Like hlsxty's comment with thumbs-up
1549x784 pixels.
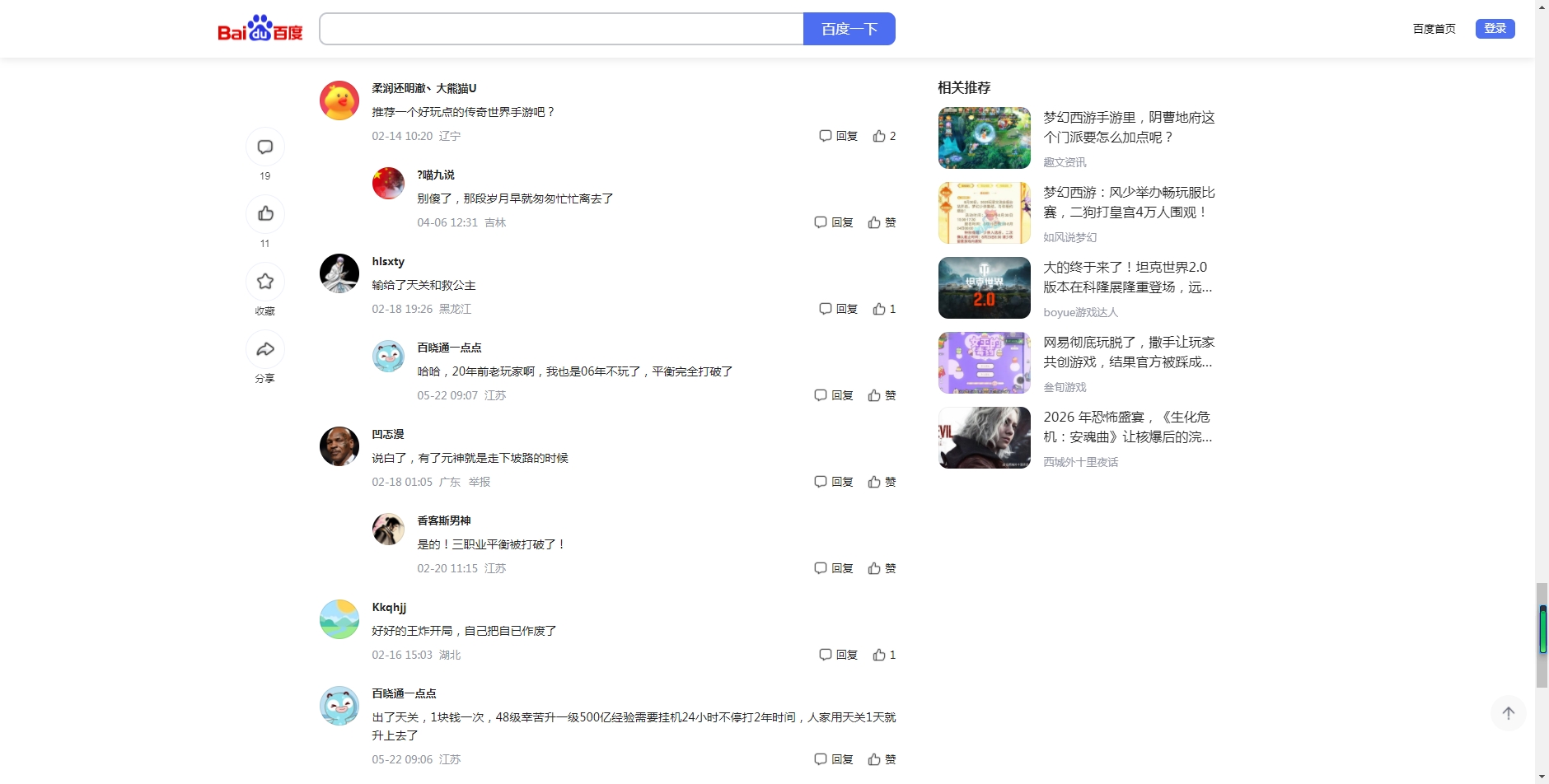(880, 309)
